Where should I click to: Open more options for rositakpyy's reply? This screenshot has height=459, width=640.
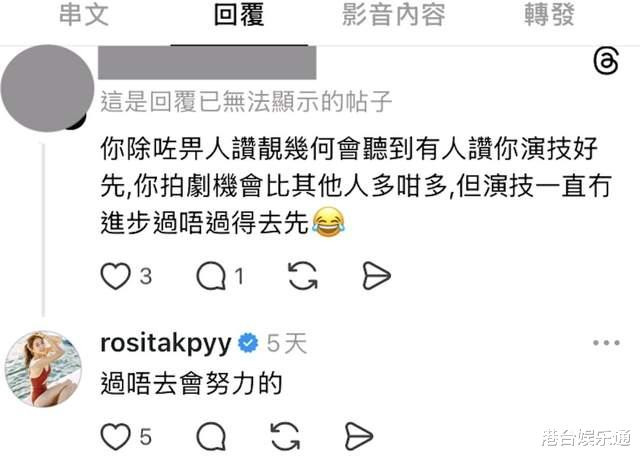[x=607, y=343]
